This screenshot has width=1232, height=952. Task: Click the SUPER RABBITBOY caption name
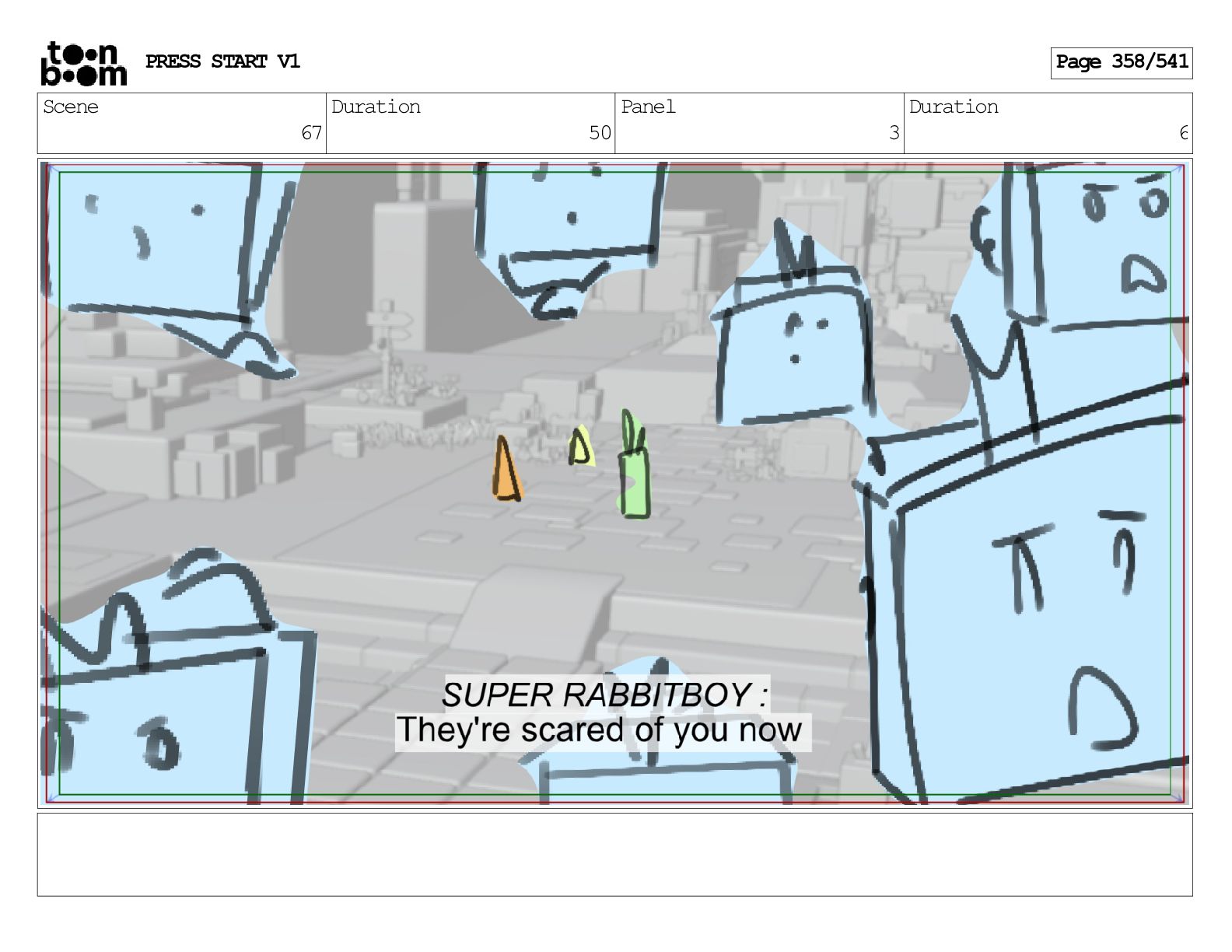tap(605, 694)
